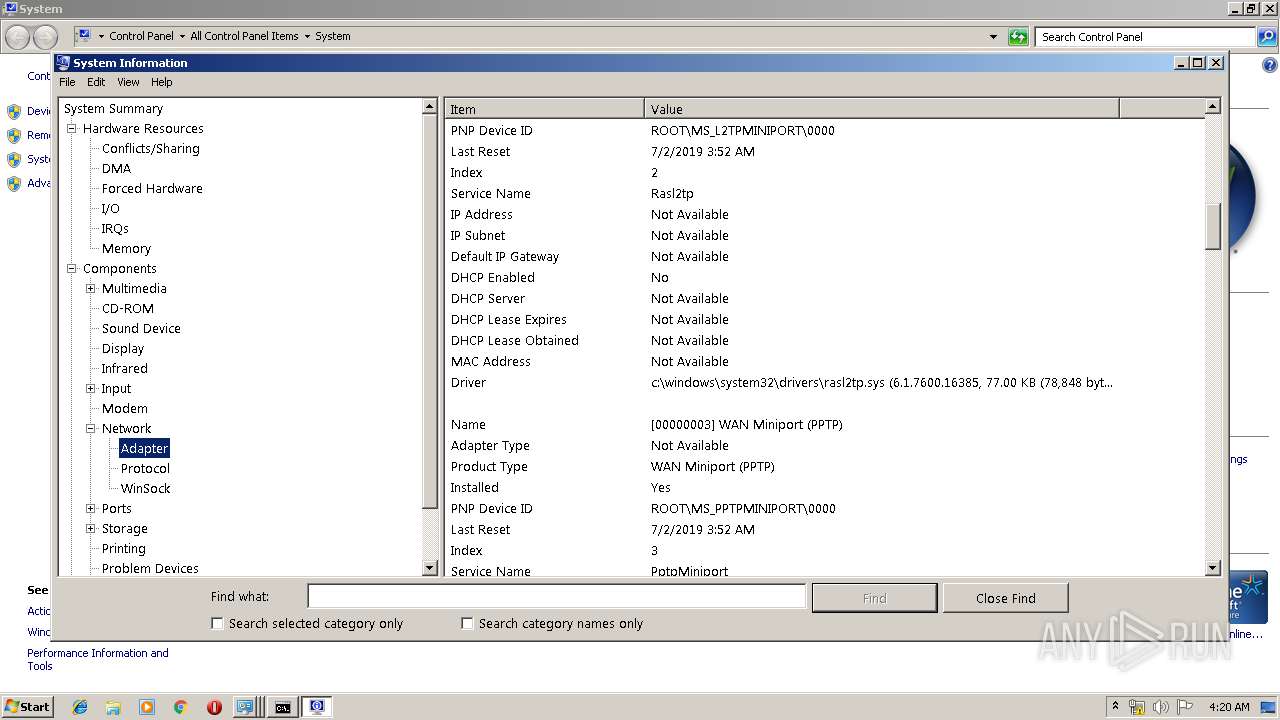Viewport: 1280px width, 720px height.
Task: Open network status tray icon
Action: coord(1137,707)
